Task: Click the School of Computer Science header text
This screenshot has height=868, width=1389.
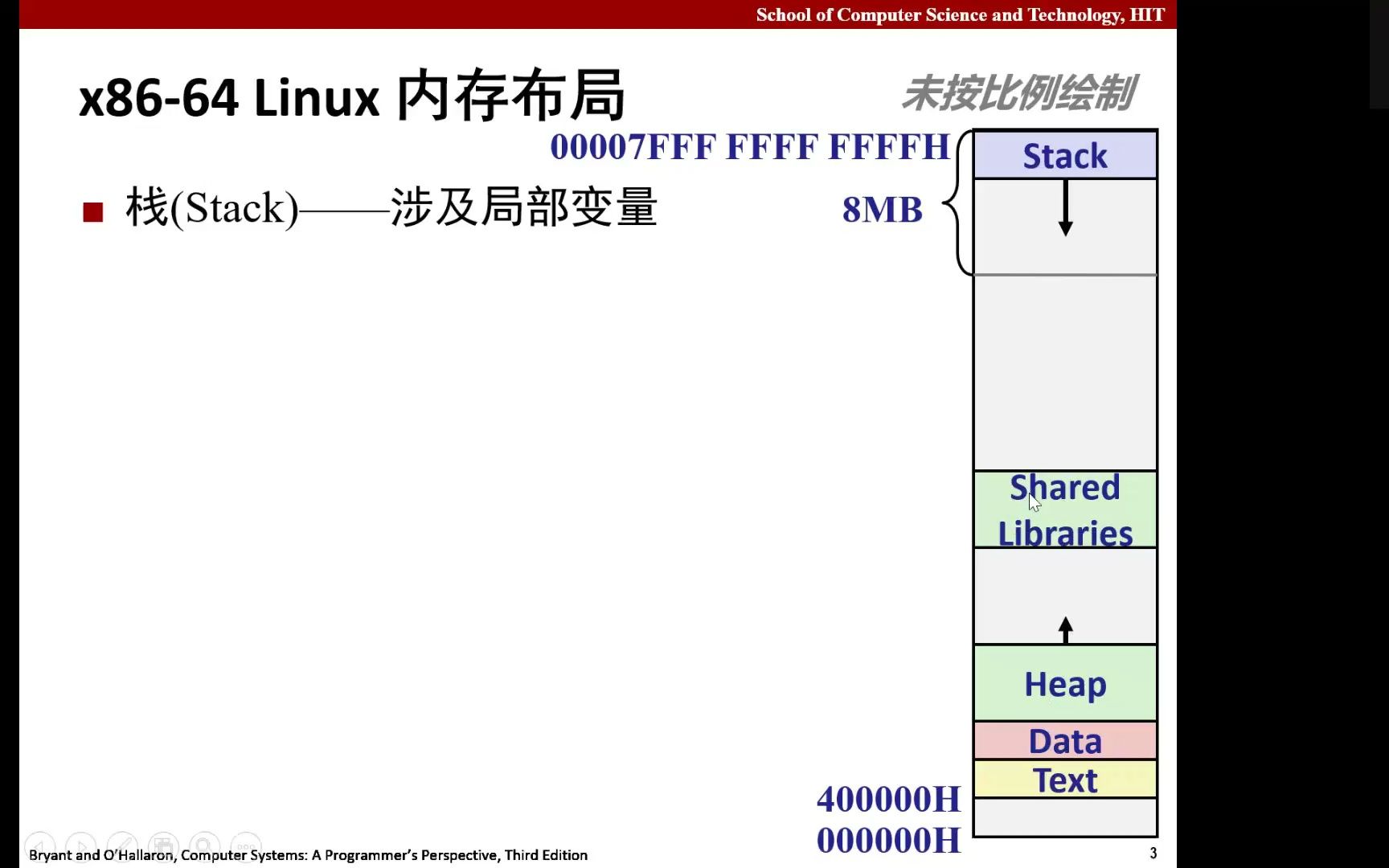Action: tap(960, 14)
